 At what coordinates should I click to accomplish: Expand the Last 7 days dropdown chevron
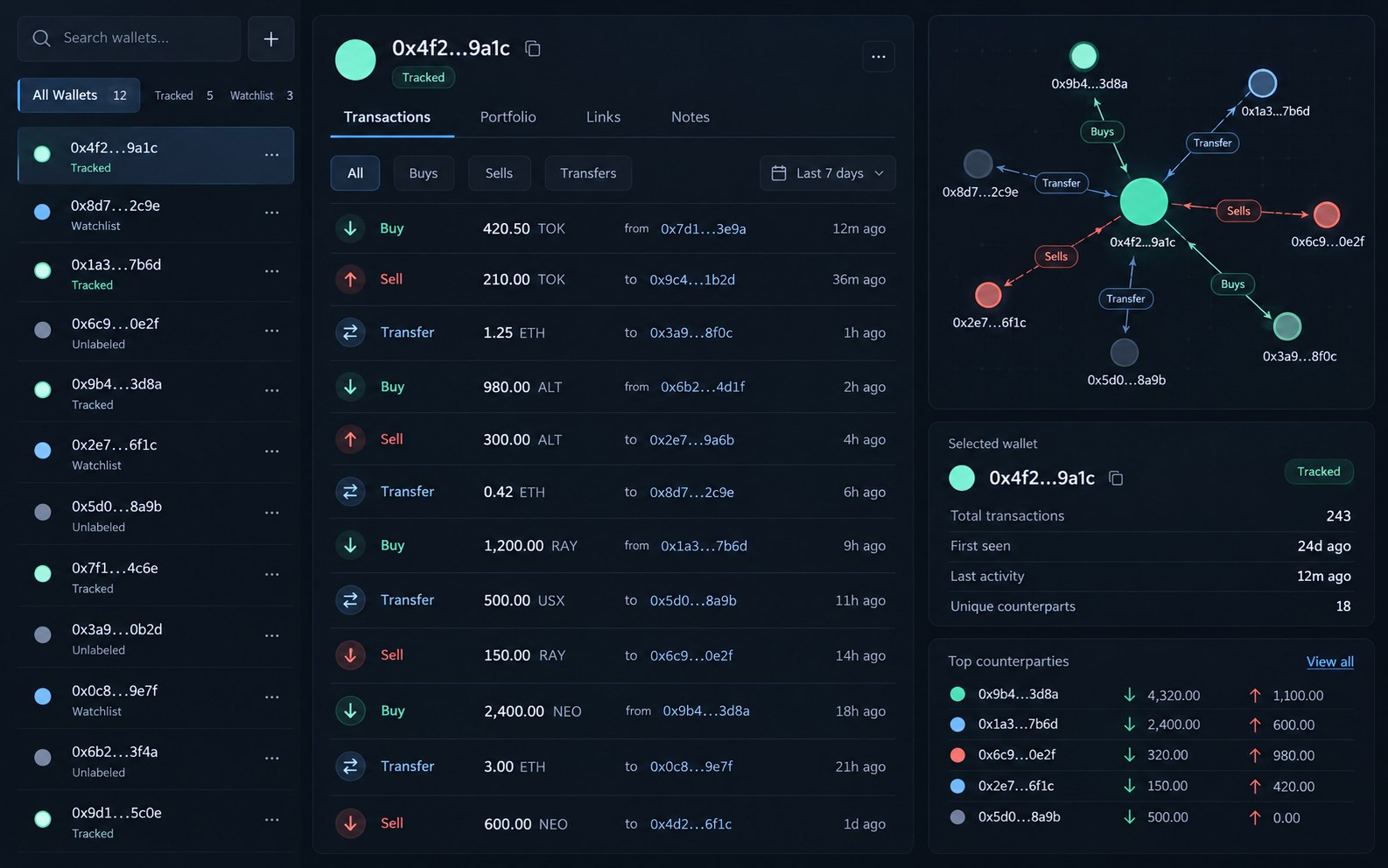[880, 173]
